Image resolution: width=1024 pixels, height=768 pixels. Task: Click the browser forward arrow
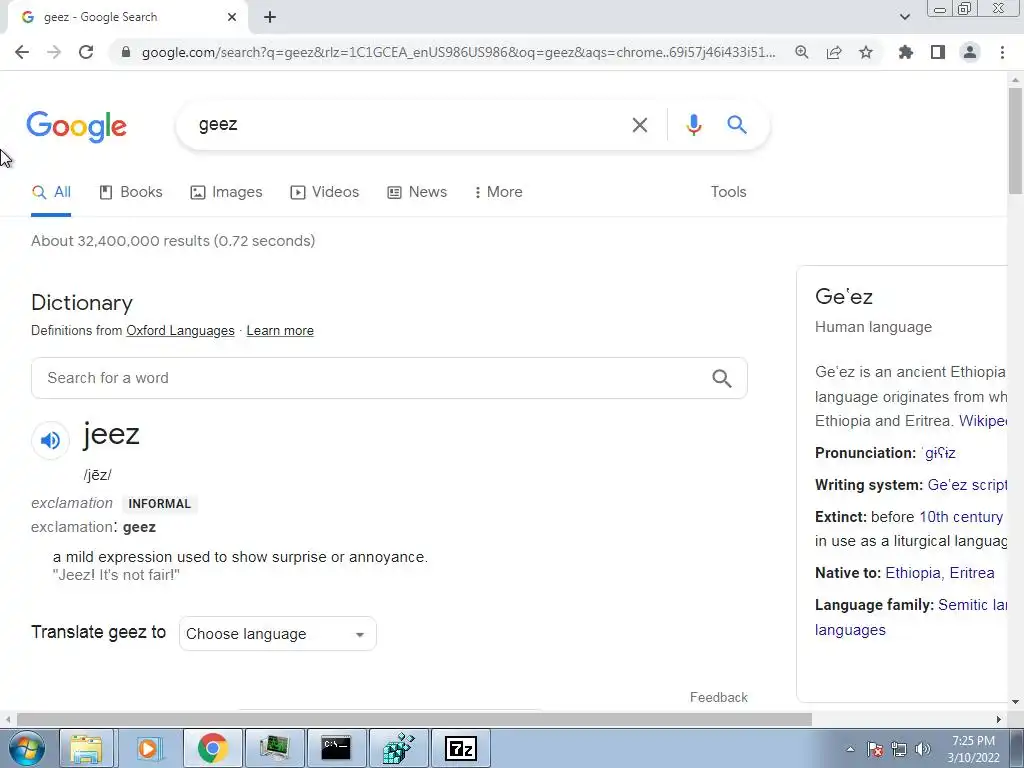(54, 52)
